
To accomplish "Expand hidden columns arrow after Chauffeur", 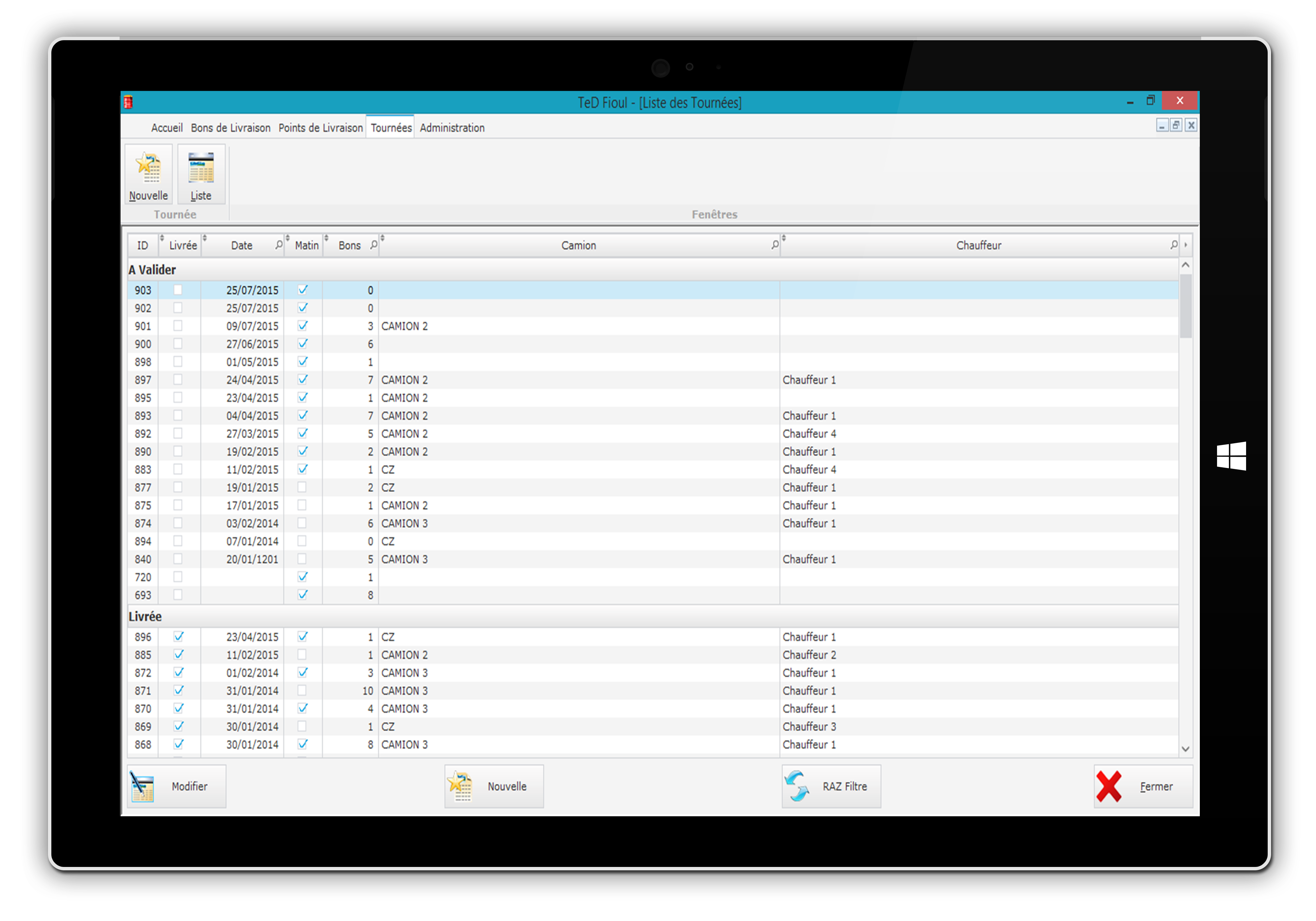I will click(x=1185, y=245).
